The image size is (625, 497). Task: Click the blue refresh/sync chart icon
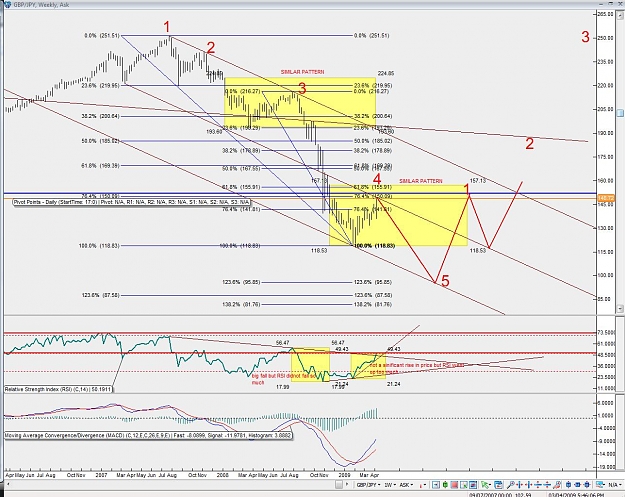click(498, 485)
